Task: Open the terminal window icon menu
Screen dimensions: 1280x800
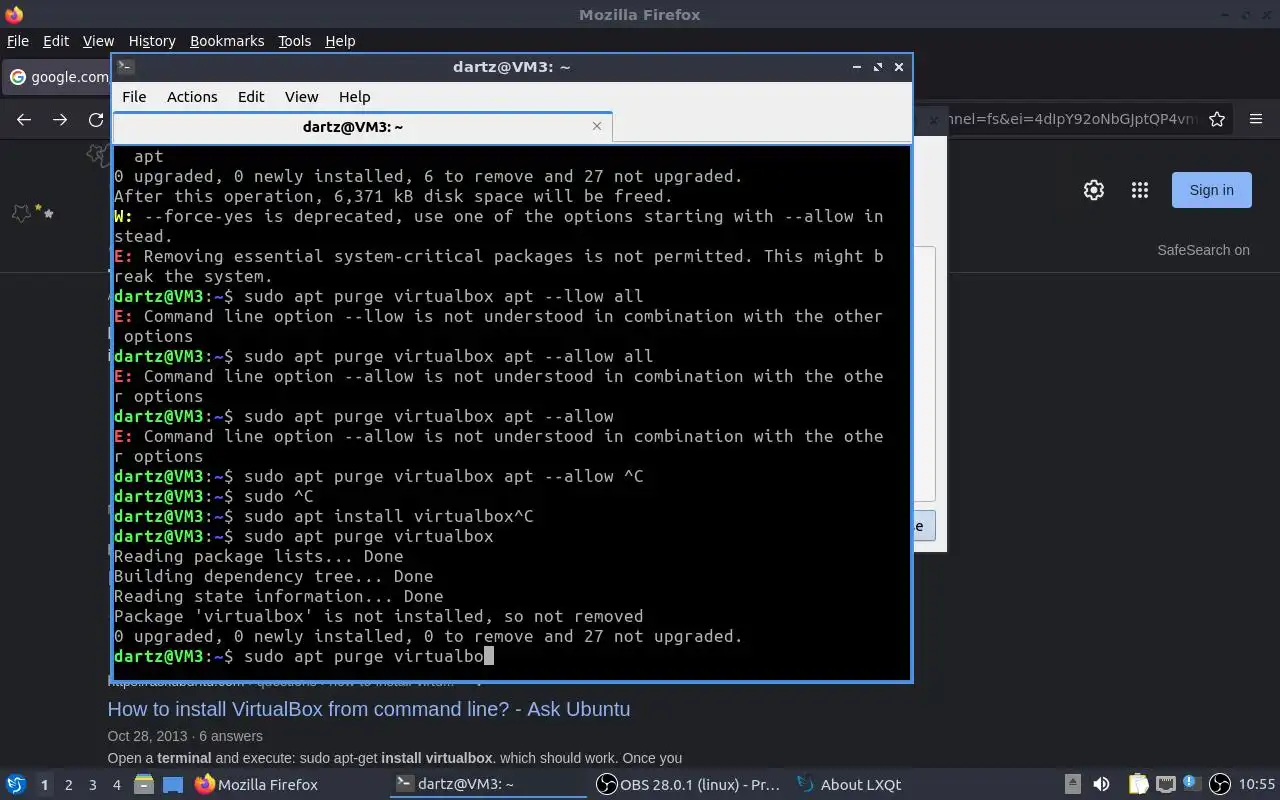Action: tap(125, 67)
